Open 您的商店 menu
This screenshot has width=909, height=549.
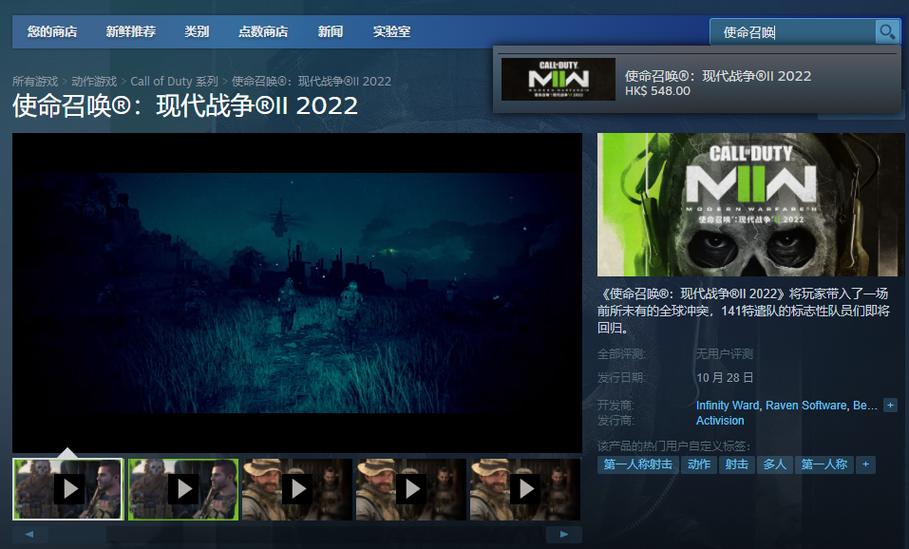tap(52, 31)
